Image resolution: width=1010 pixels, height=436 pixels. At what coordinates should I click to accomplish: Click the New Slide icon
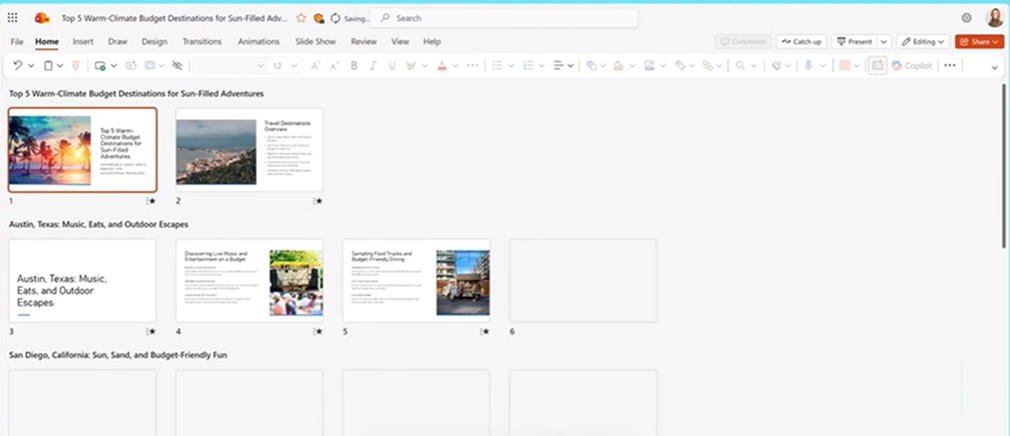[100, 65]
